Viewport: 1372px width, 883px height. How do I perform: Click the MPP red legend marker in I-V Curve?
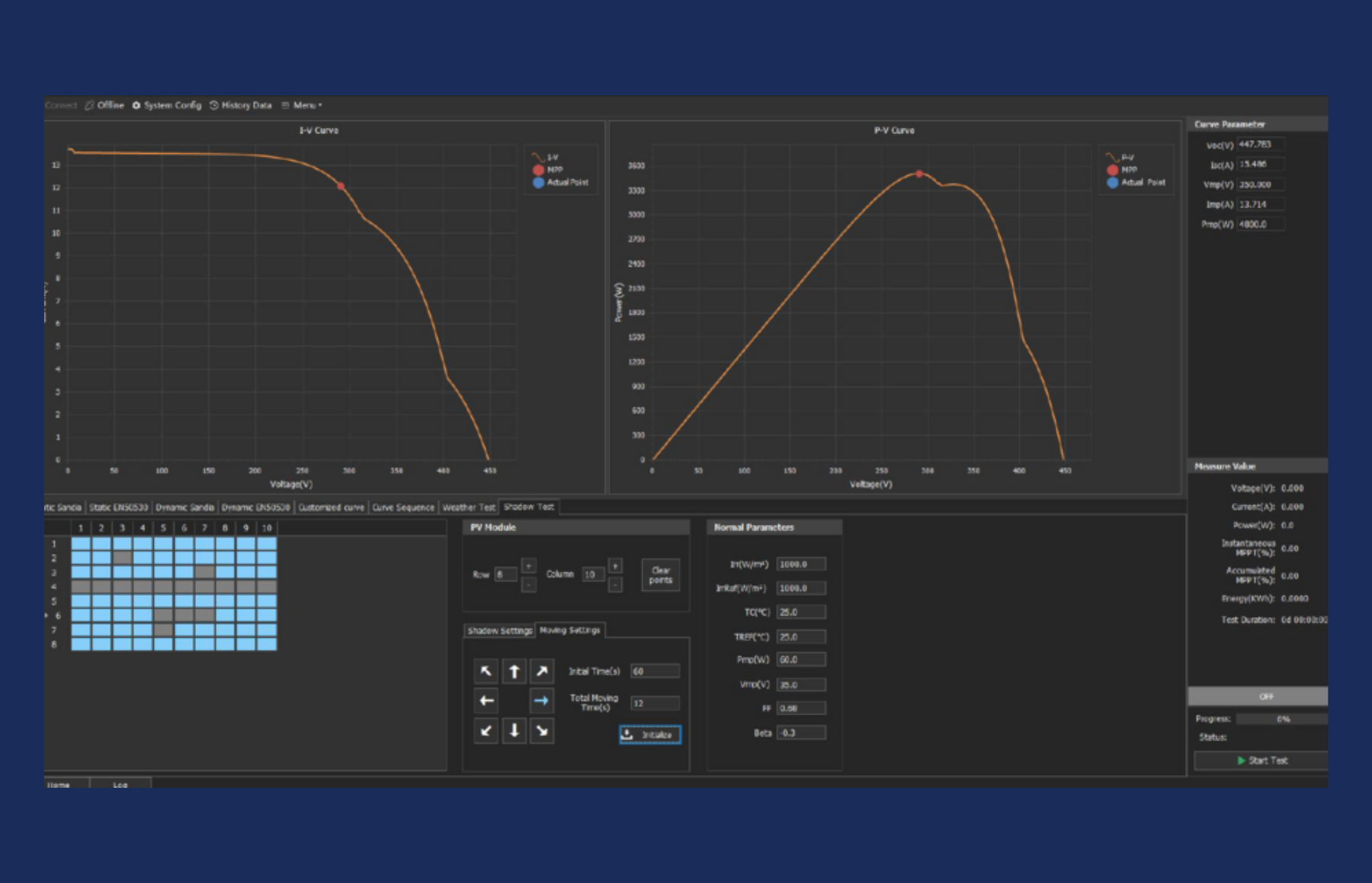tap(538, 170)
